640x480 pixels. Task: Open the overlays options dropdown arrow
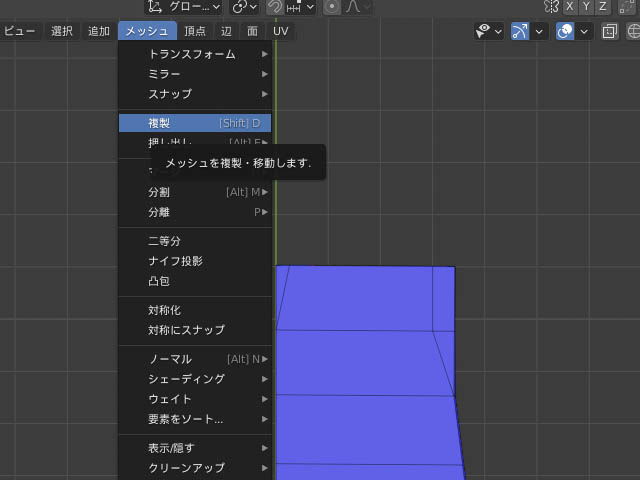click(584, 31)
